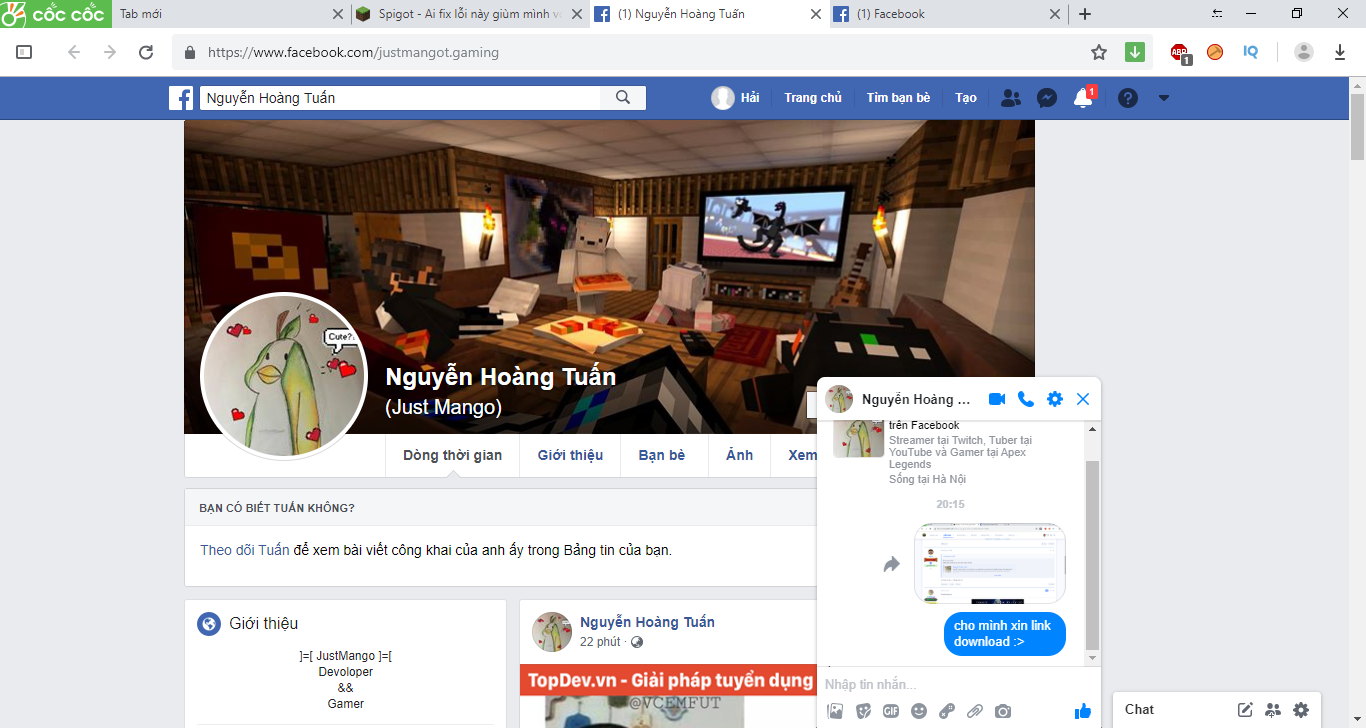Open the IQ extension
1366x728 pixels.
[x=1250, y=52]
